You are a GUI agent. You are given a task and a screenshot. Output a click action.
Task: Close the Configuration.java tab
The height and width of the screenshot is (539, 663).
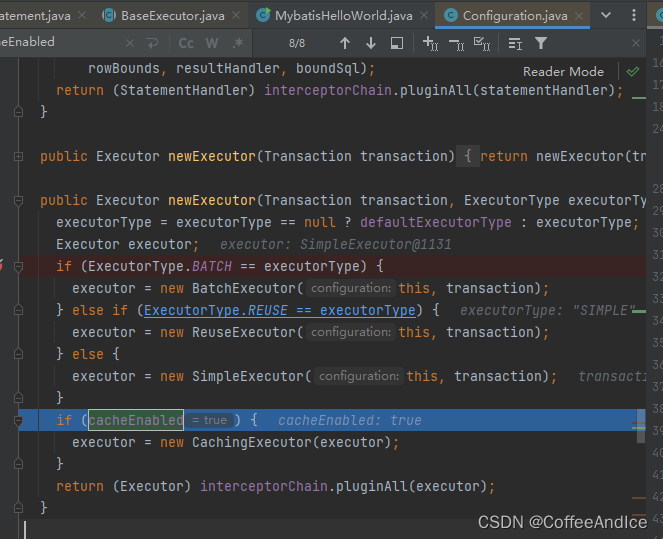[579, 16]
